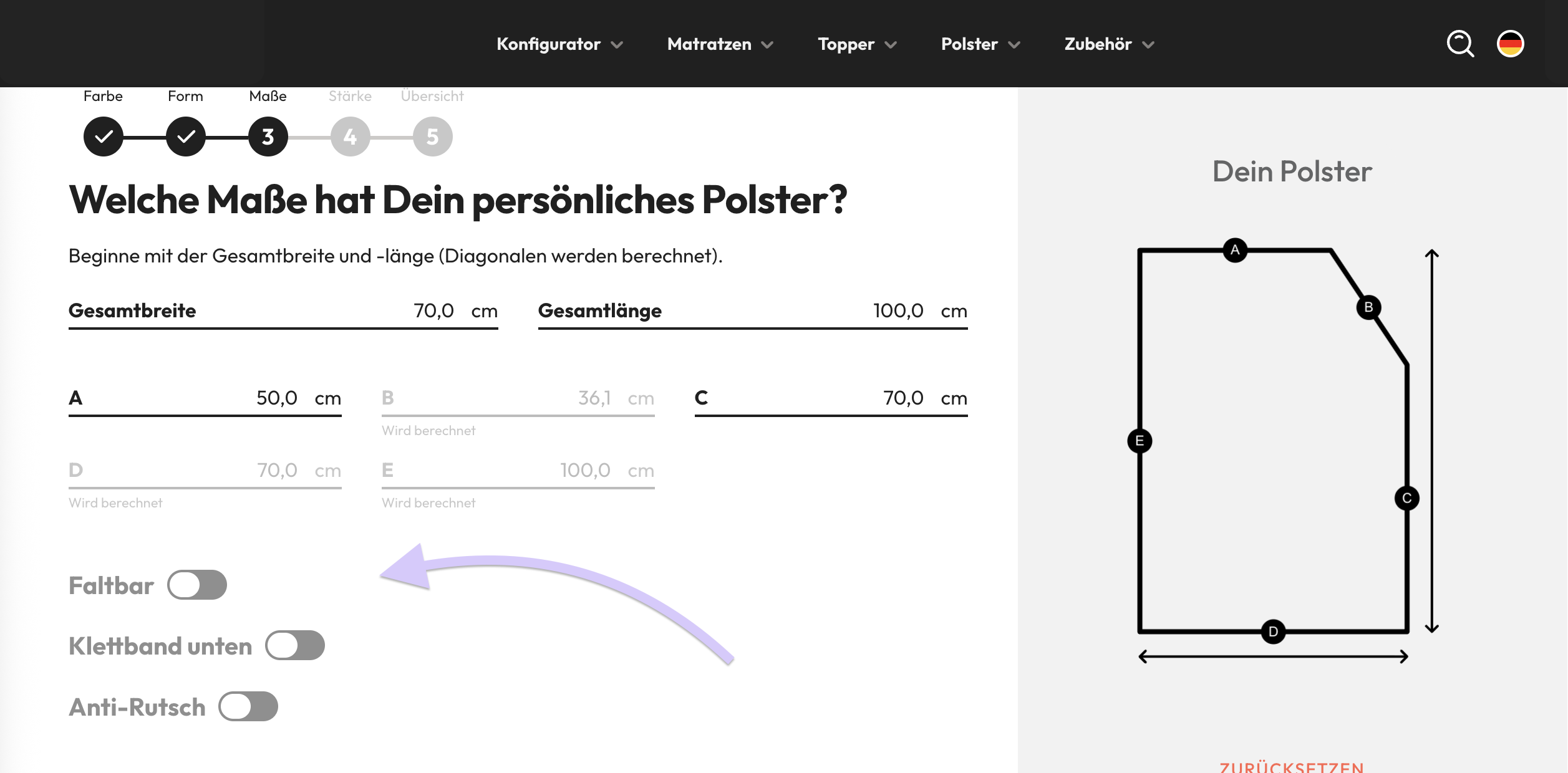Click step 5 Übersicht circle
The width and height of the screenshot is (1568, 773).
point(432,137)
